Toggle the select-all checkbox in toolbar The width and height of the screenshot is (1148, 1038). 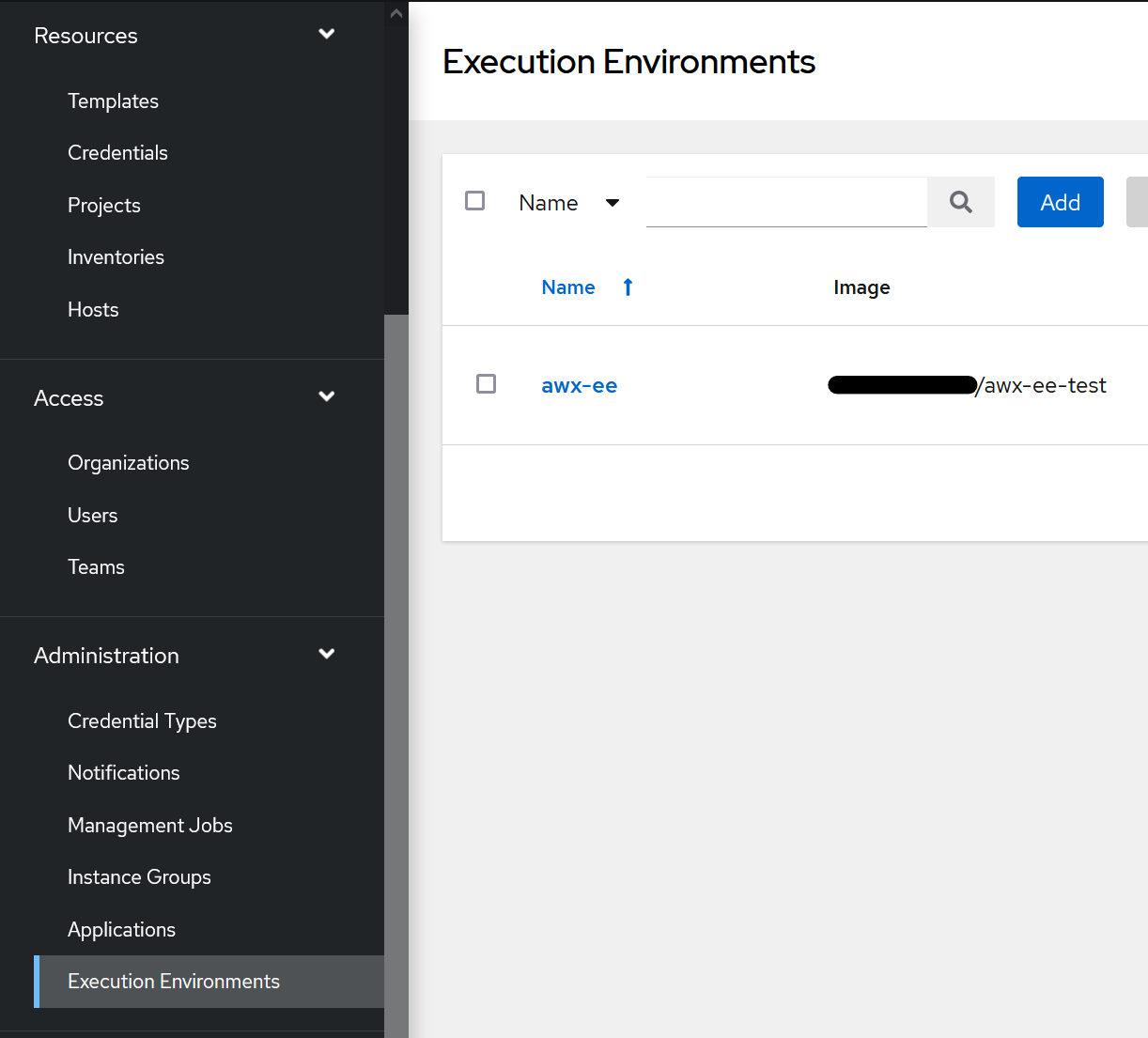pos(475,201)
